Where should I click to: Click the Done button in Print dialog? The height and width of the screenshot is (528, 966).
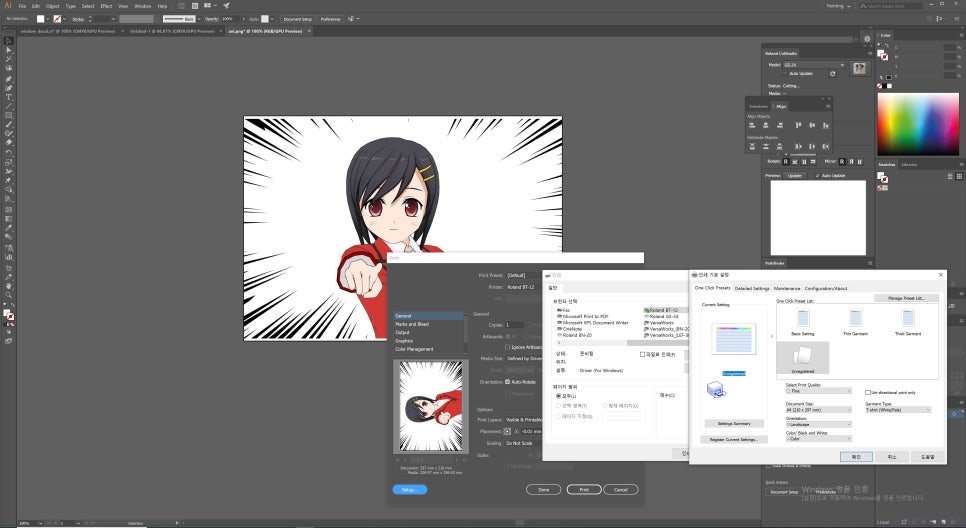click(543, 490)
